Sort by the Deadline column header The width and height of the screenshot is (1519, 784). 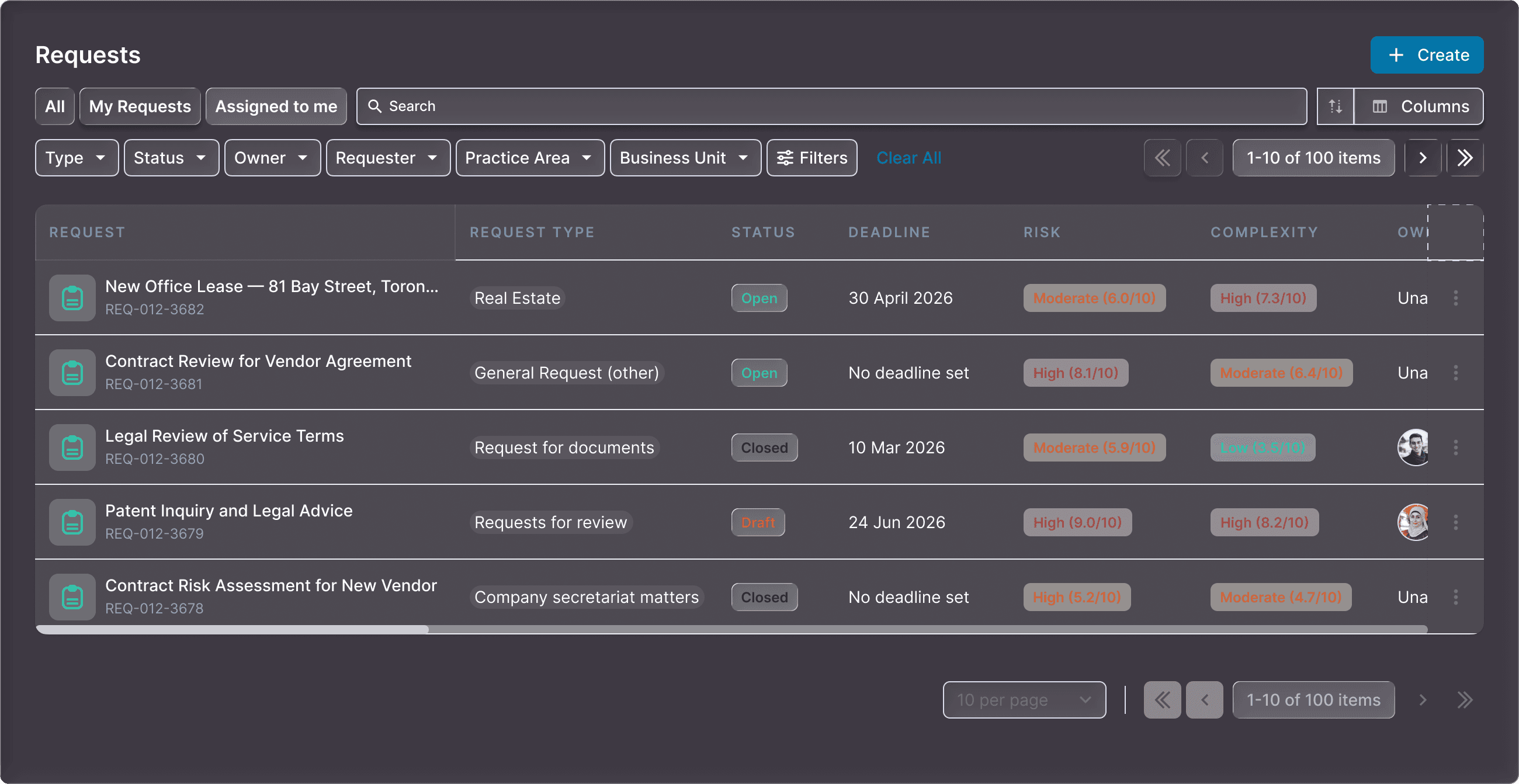point(889,233)
